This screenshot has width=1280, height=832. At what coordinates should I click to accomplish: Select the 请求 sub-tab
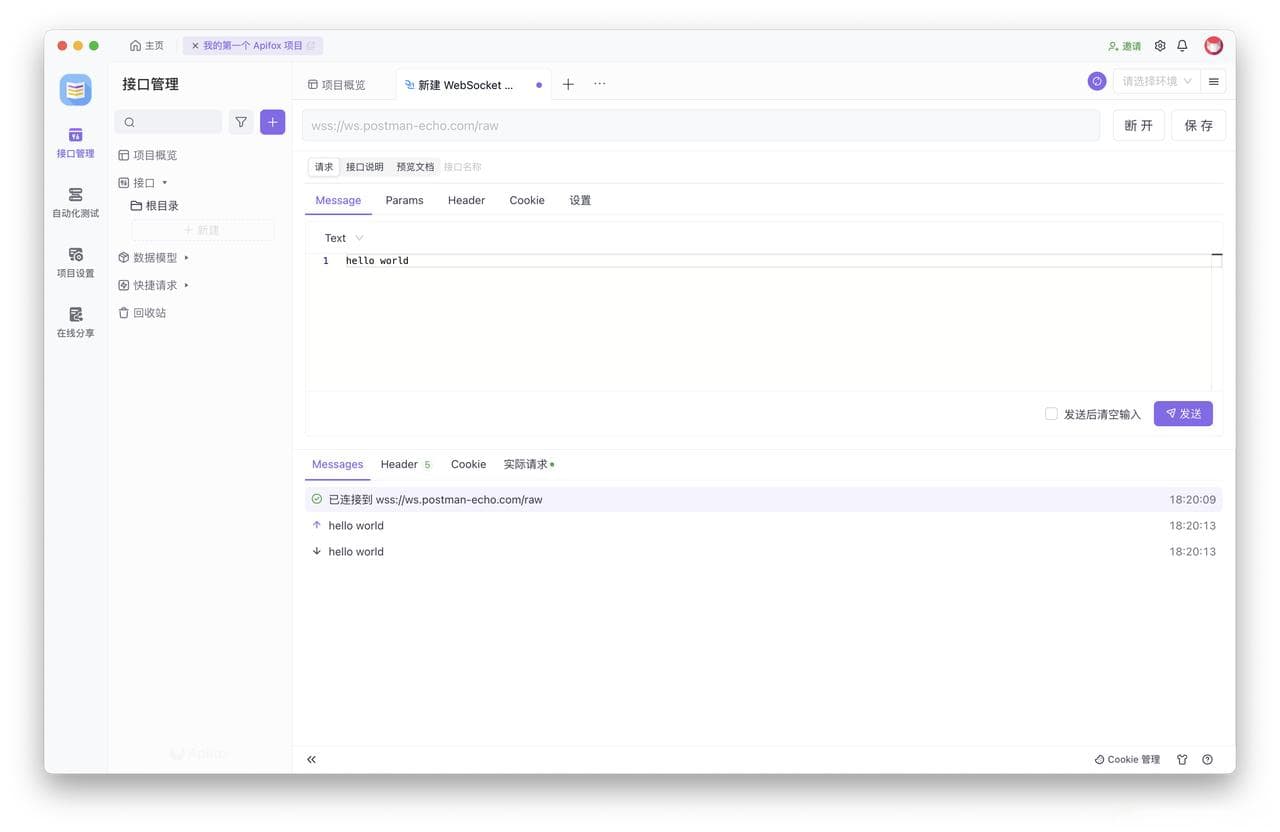click(x=324, y=167)
